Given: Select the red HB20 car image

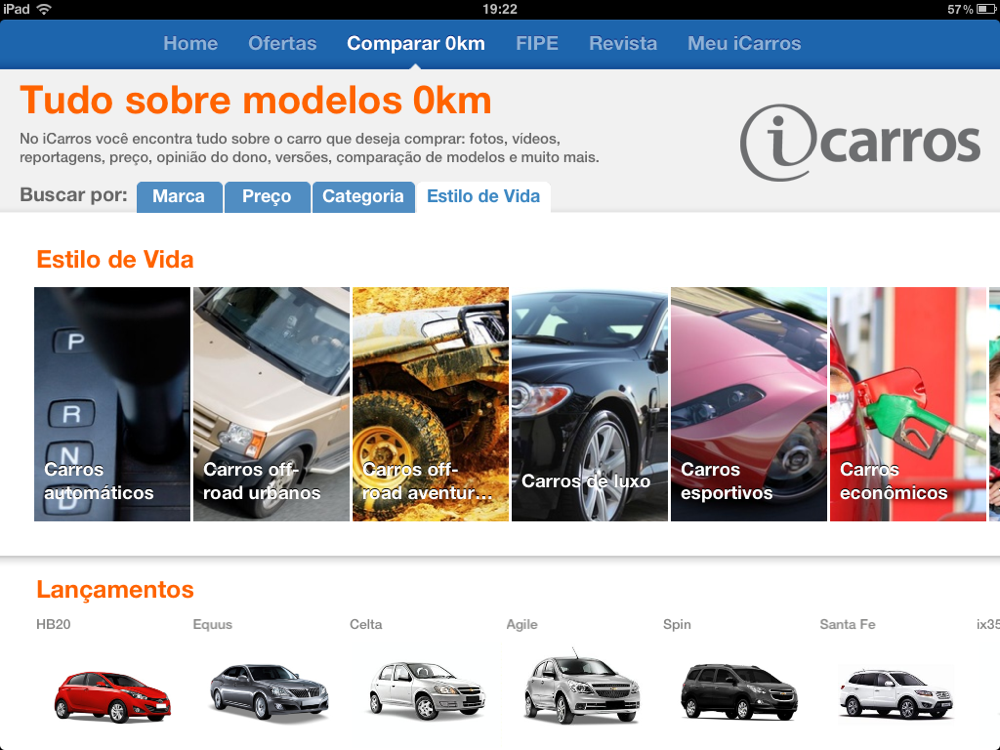Looking at the screenshot, I should click(112, 696).
